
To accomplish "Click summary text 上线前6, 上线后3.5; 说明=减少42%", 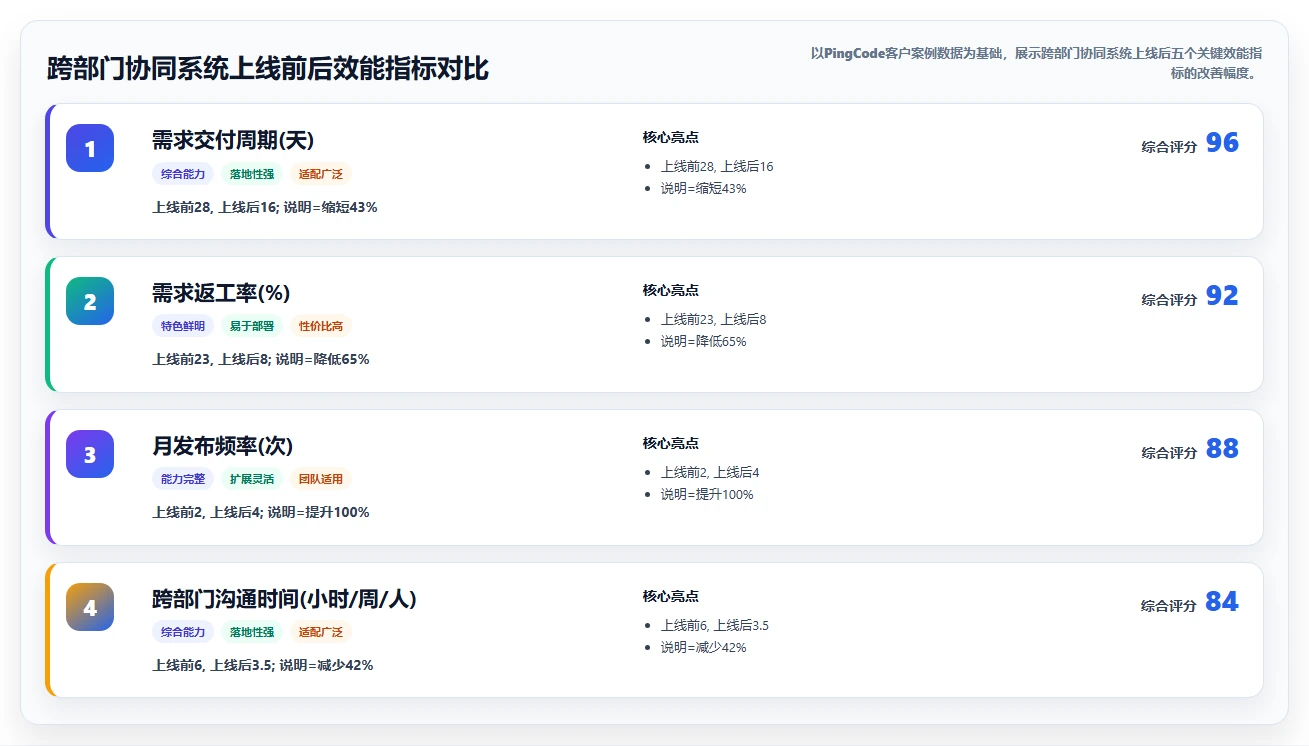I will tap(263, 665).
